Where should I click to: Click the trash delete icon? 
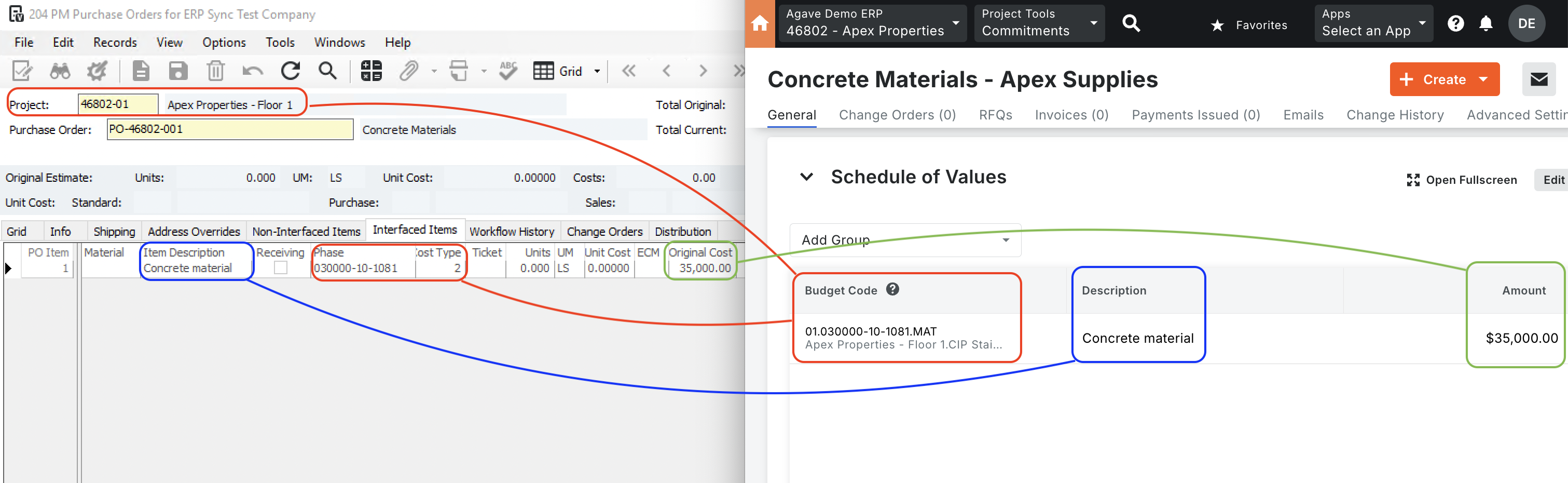(215, 71)
